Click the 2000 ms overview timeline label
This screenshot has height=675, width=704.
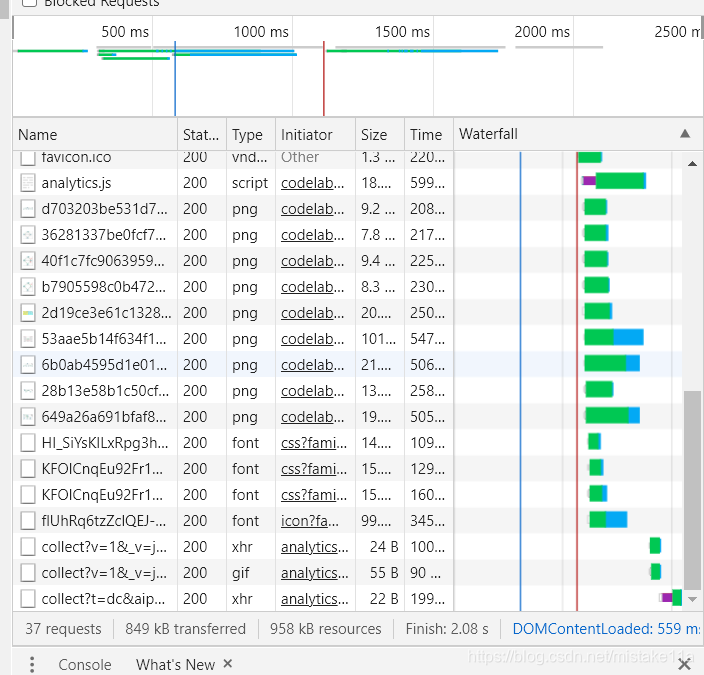542,32
